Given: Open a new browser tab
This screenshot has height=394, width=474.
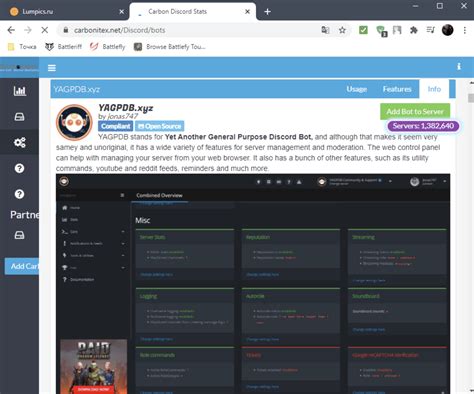Looking at the screenshot, I should coord(267,12).
